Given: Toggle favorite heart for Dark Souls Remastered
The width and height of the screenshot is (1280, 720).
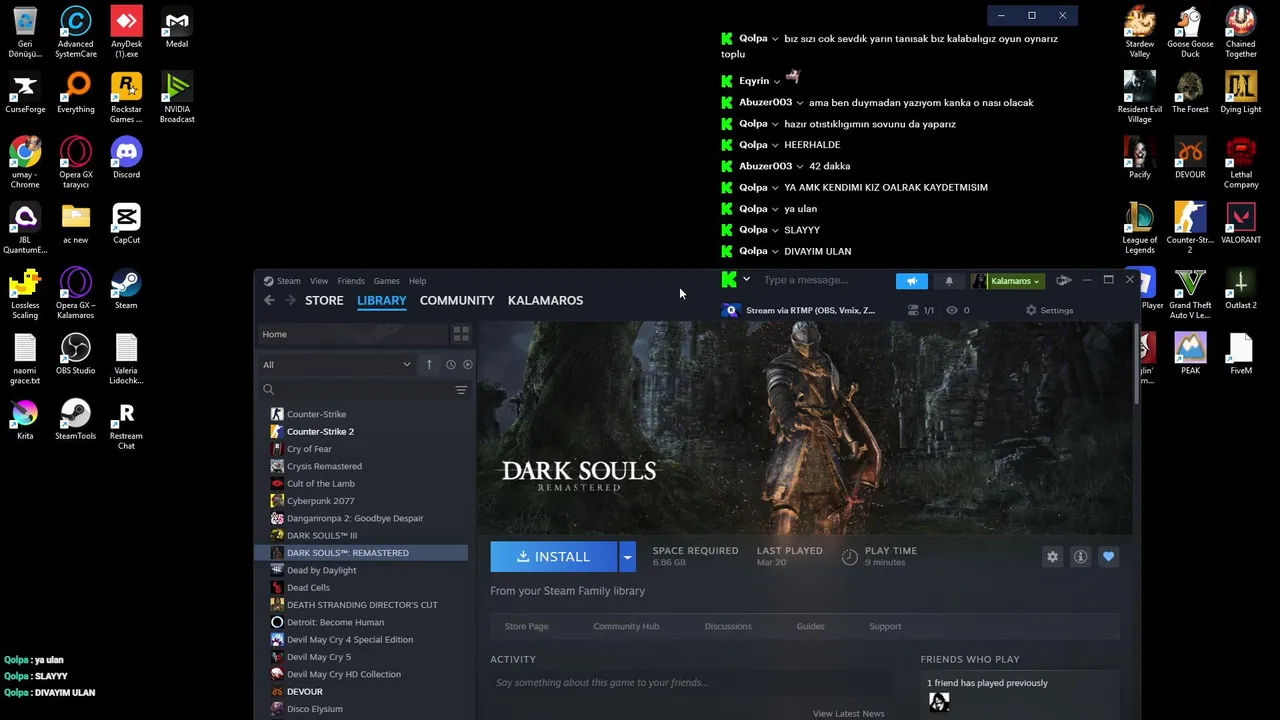Looking at the screenshot, I should (x=1108, y=557).
